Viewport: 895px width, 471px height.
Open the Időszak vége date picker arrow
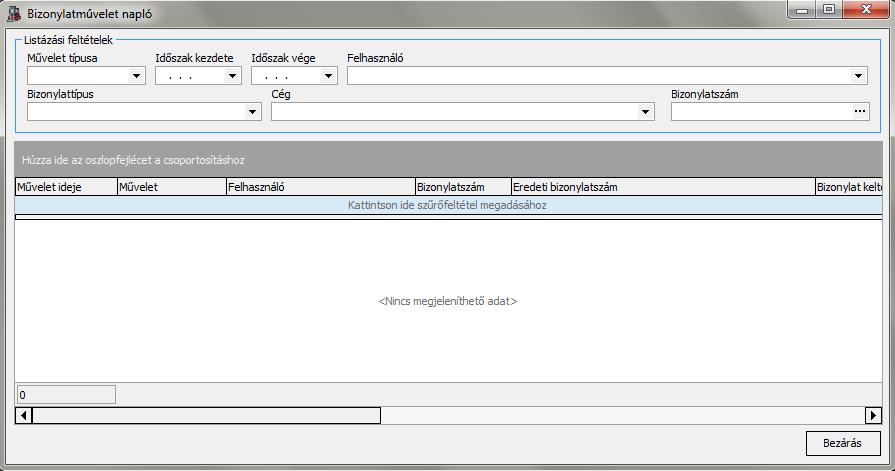(x=328, y=76)
